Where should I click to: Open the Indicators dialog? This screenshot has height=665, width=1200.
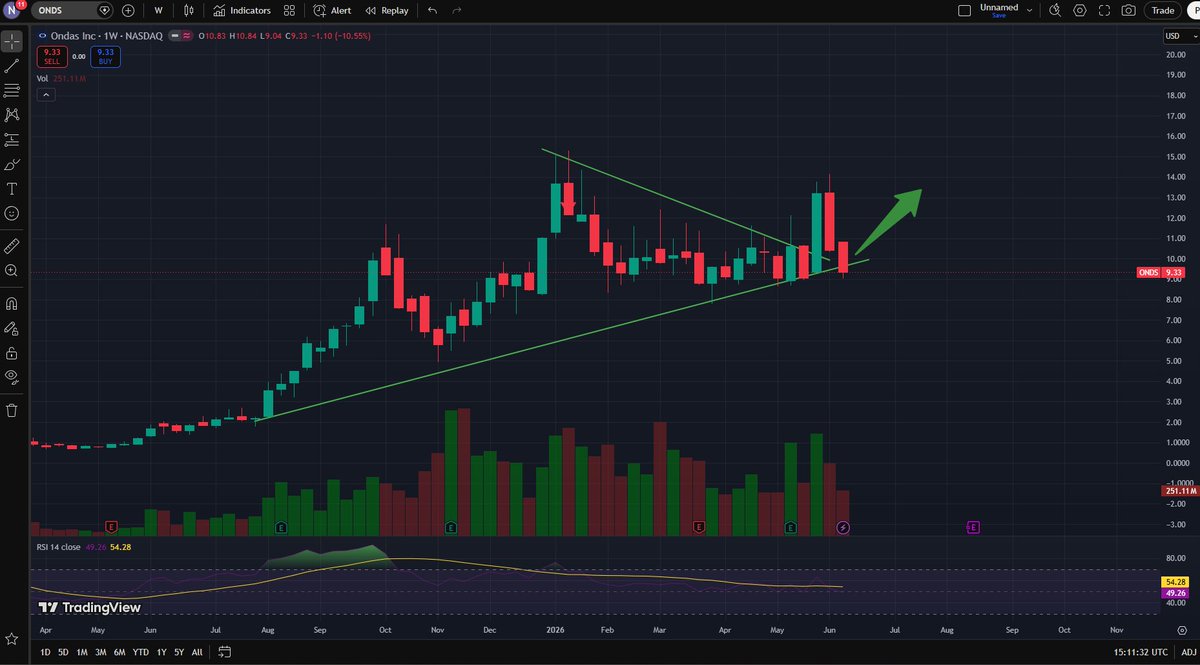tap(243, 10)
